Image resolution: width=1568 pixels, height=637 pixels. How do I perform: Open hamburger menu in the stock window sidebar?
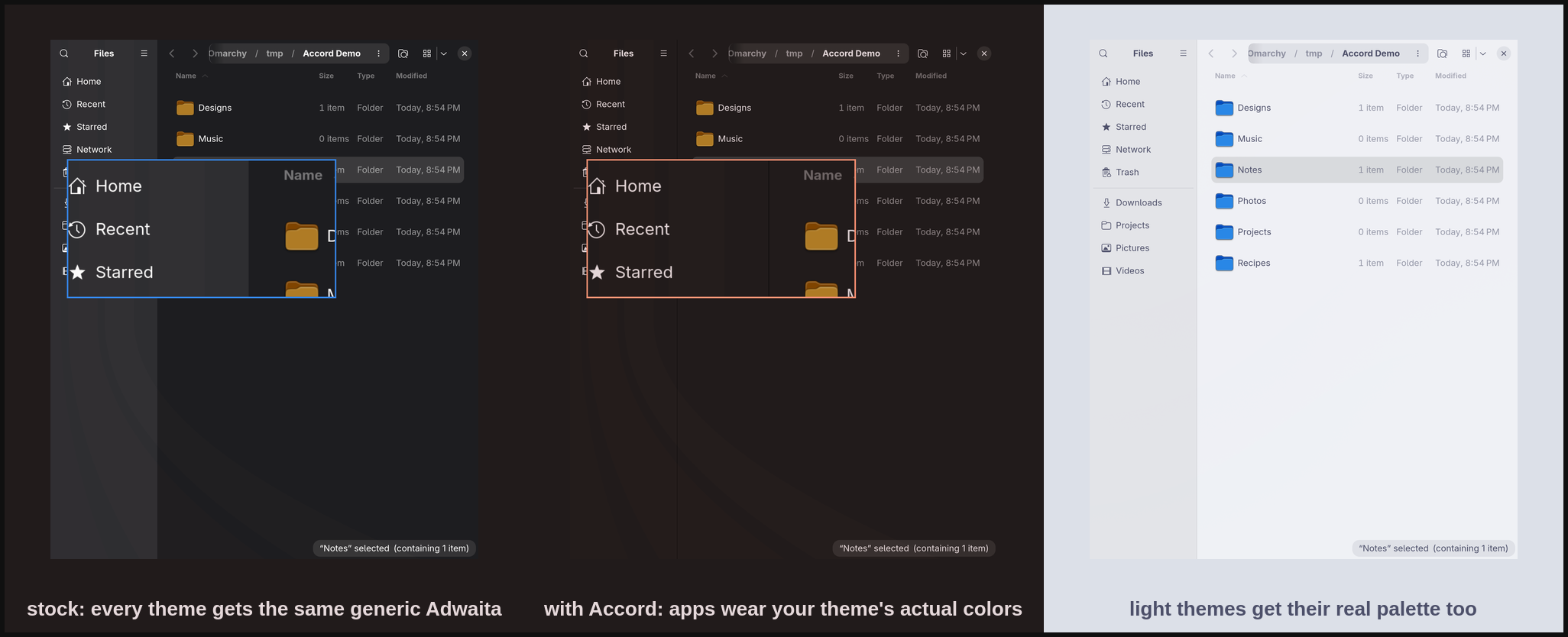click(144, 53)
